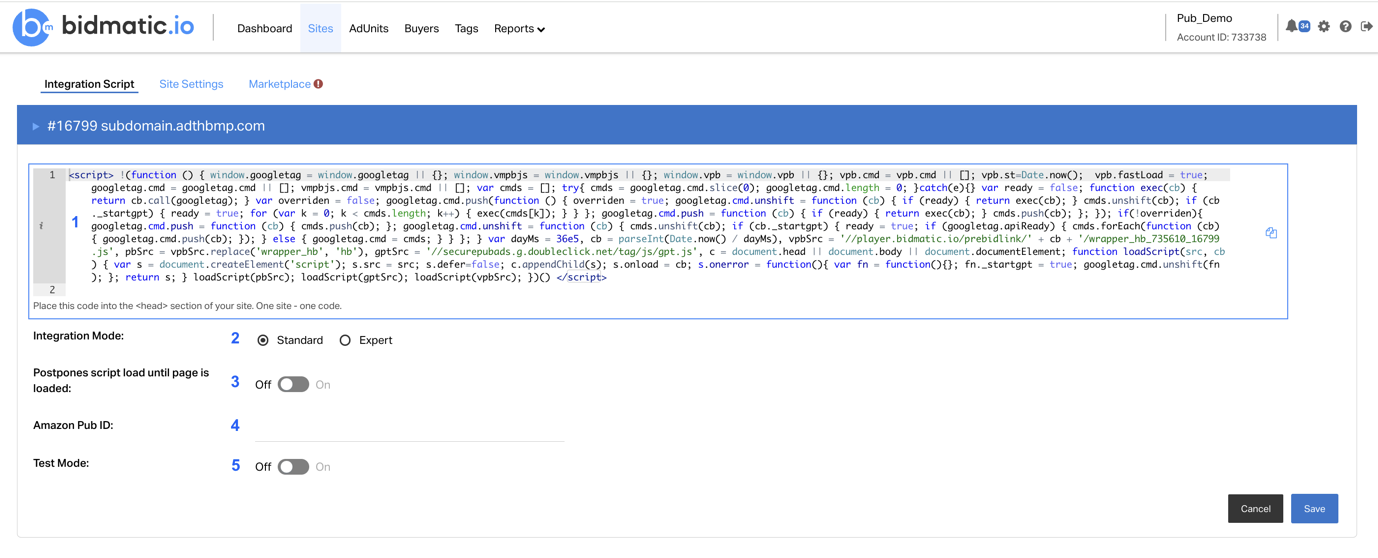Click the Amazon Pub ID field
Screen dimensions: 1378x558
point(410,427)
